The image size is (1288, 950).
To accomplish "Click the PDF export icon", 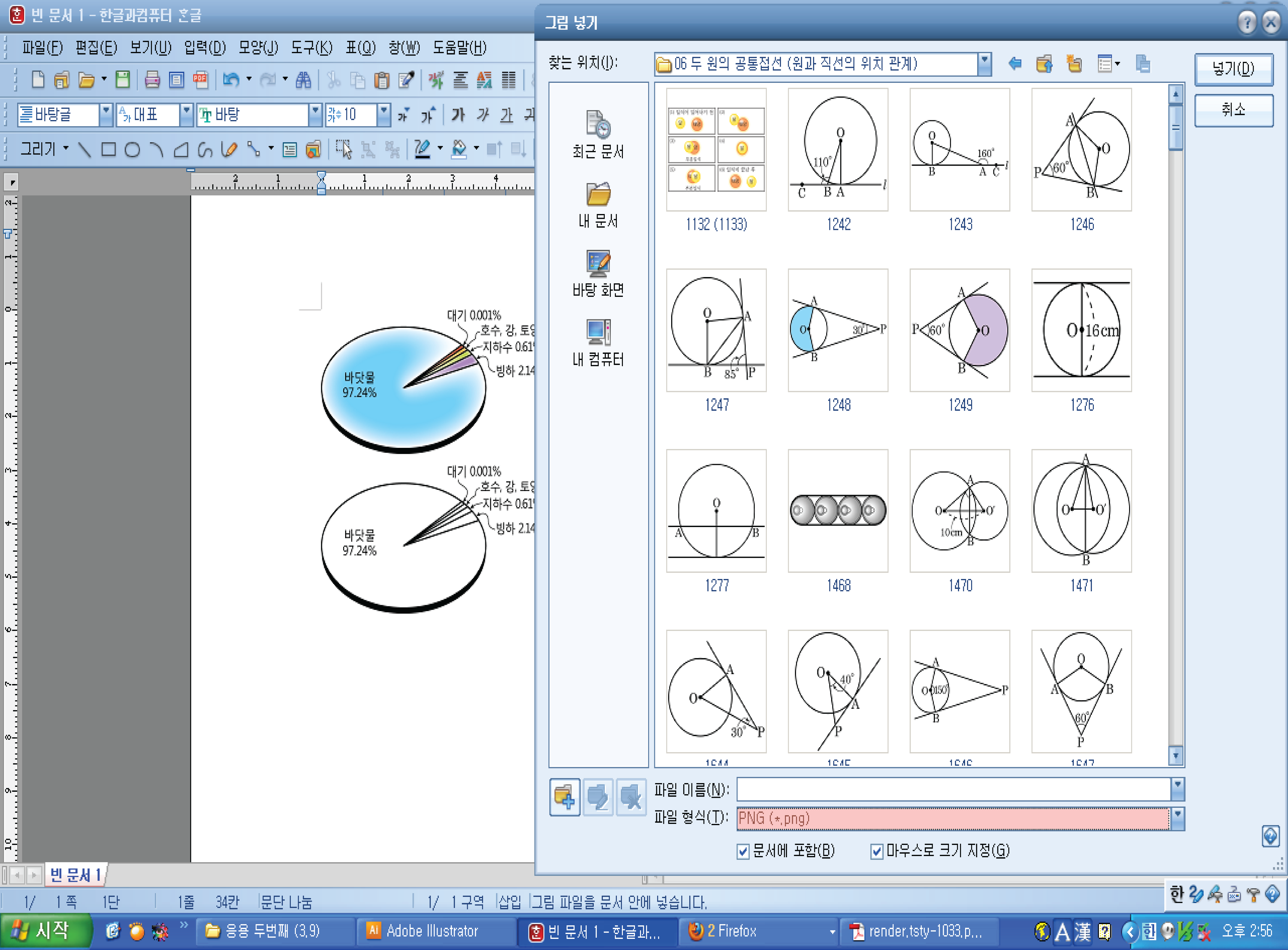I will tap(201, 80).
